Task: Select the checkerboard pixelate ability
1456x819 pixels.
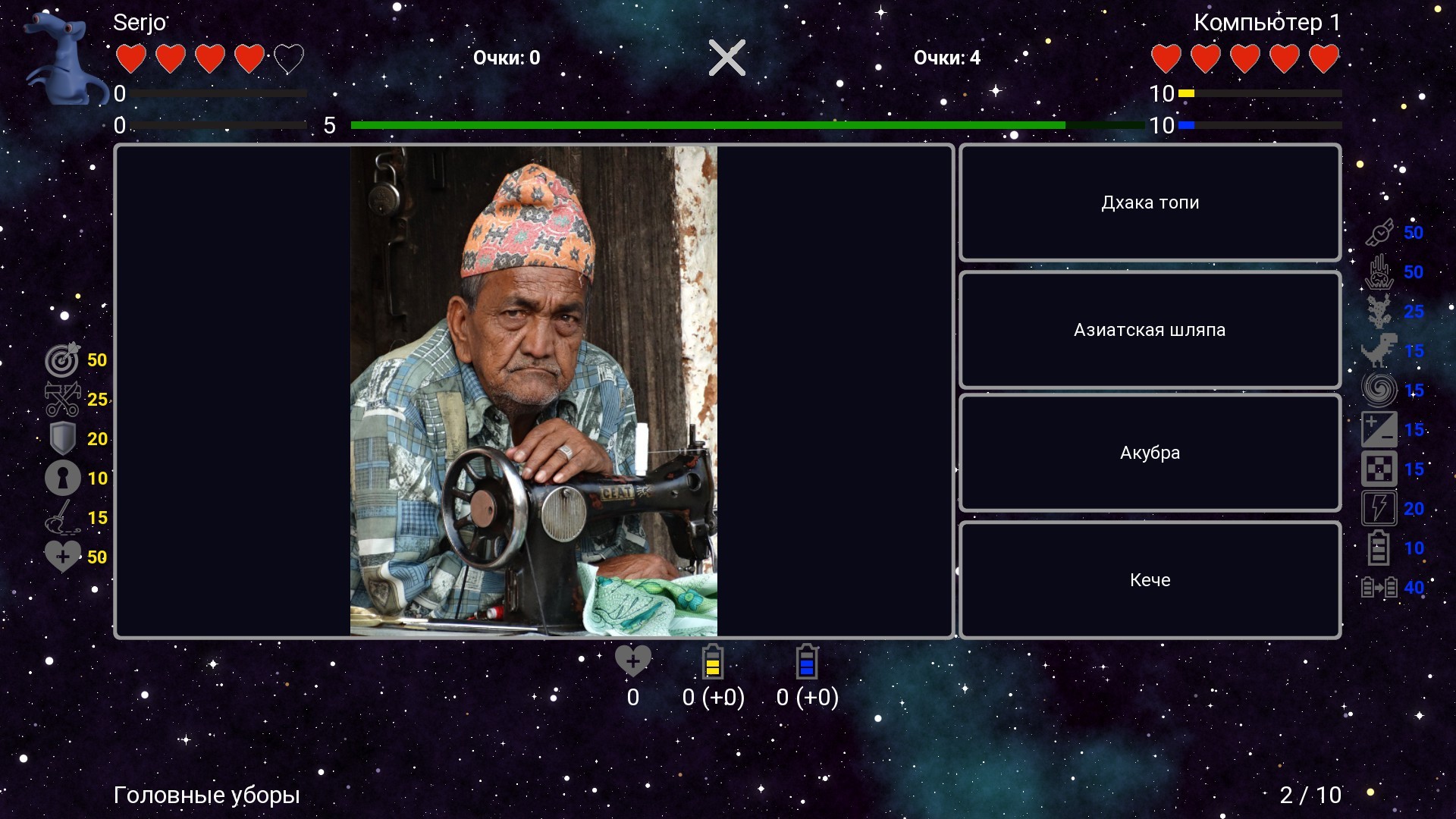Action: click(x=1379, y=469)
